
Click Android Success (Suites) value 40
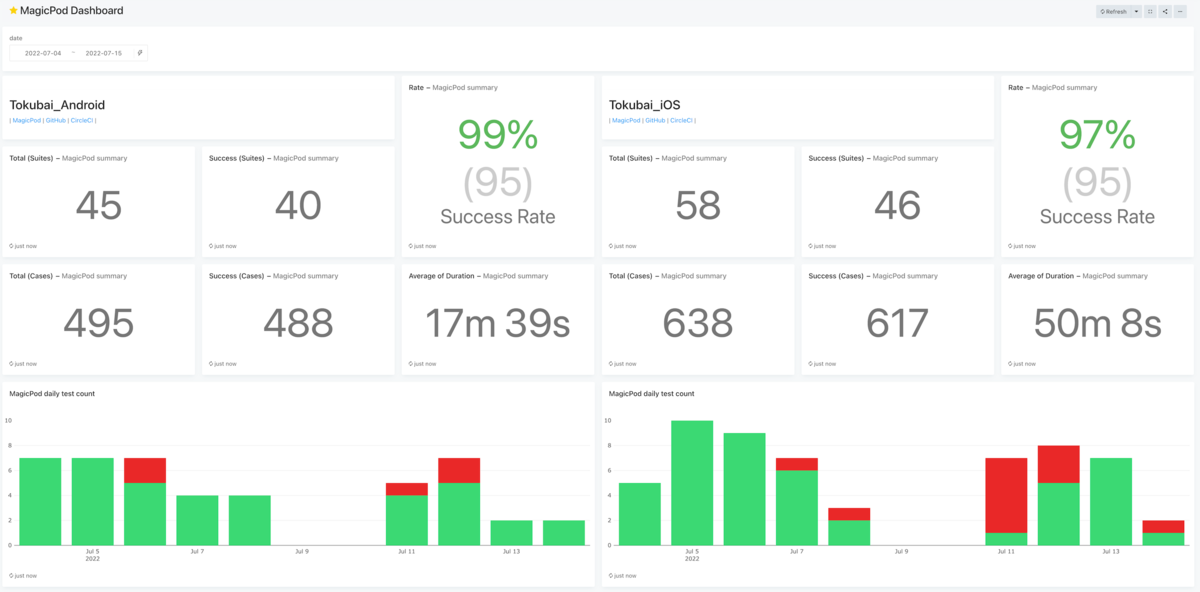point(298,205)
